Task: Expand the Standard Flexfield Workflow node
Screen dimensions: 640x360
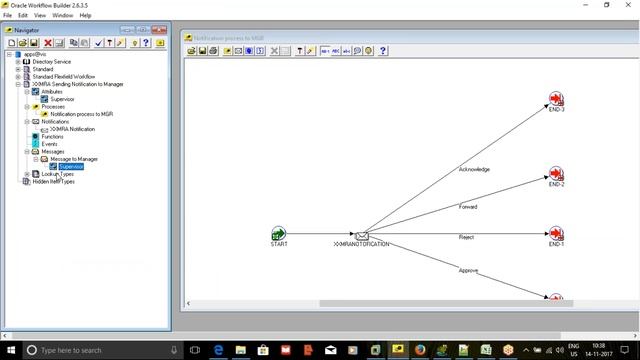Action: click(x=18, y=77)
